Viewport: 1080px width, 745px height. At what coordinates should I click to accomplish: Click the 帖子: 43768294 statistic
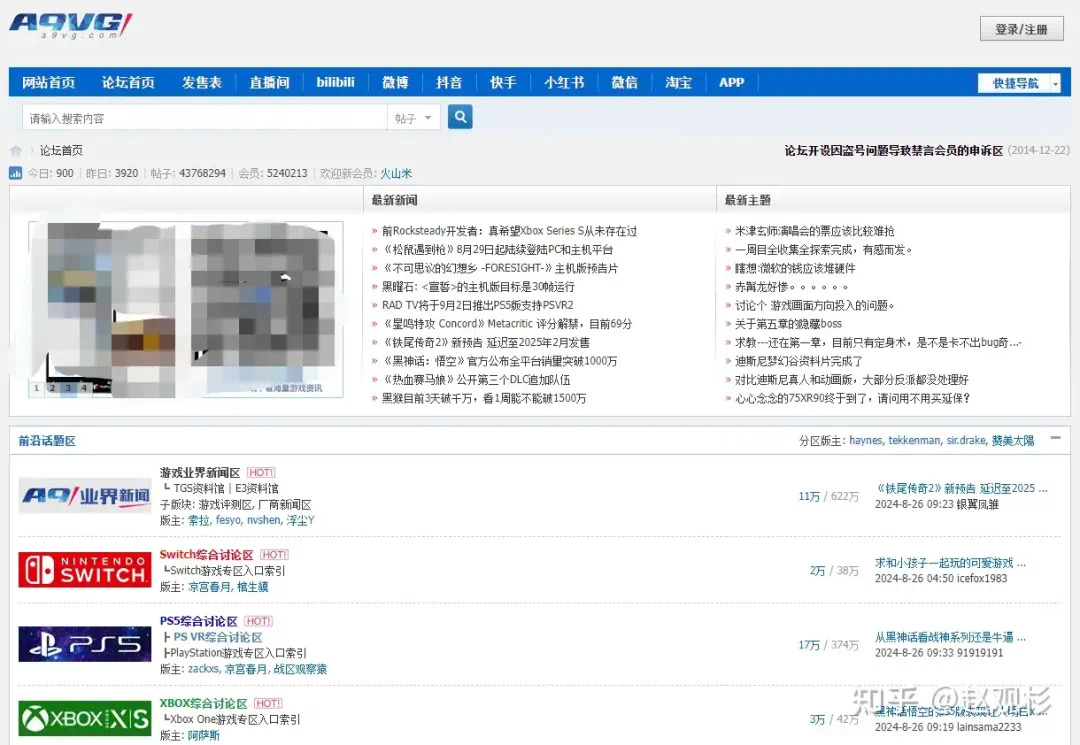(x=188, y=174)
